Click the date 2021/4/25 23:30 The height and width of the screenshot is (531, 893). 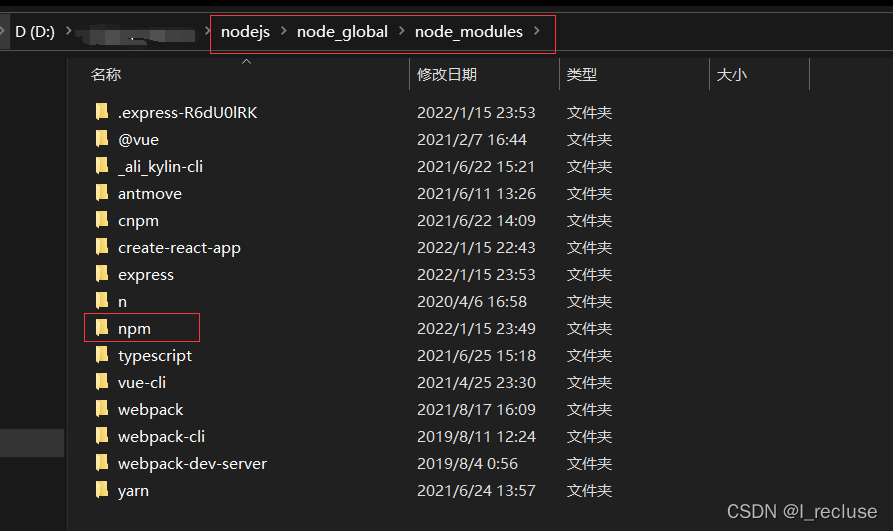(x=476, y=383)
